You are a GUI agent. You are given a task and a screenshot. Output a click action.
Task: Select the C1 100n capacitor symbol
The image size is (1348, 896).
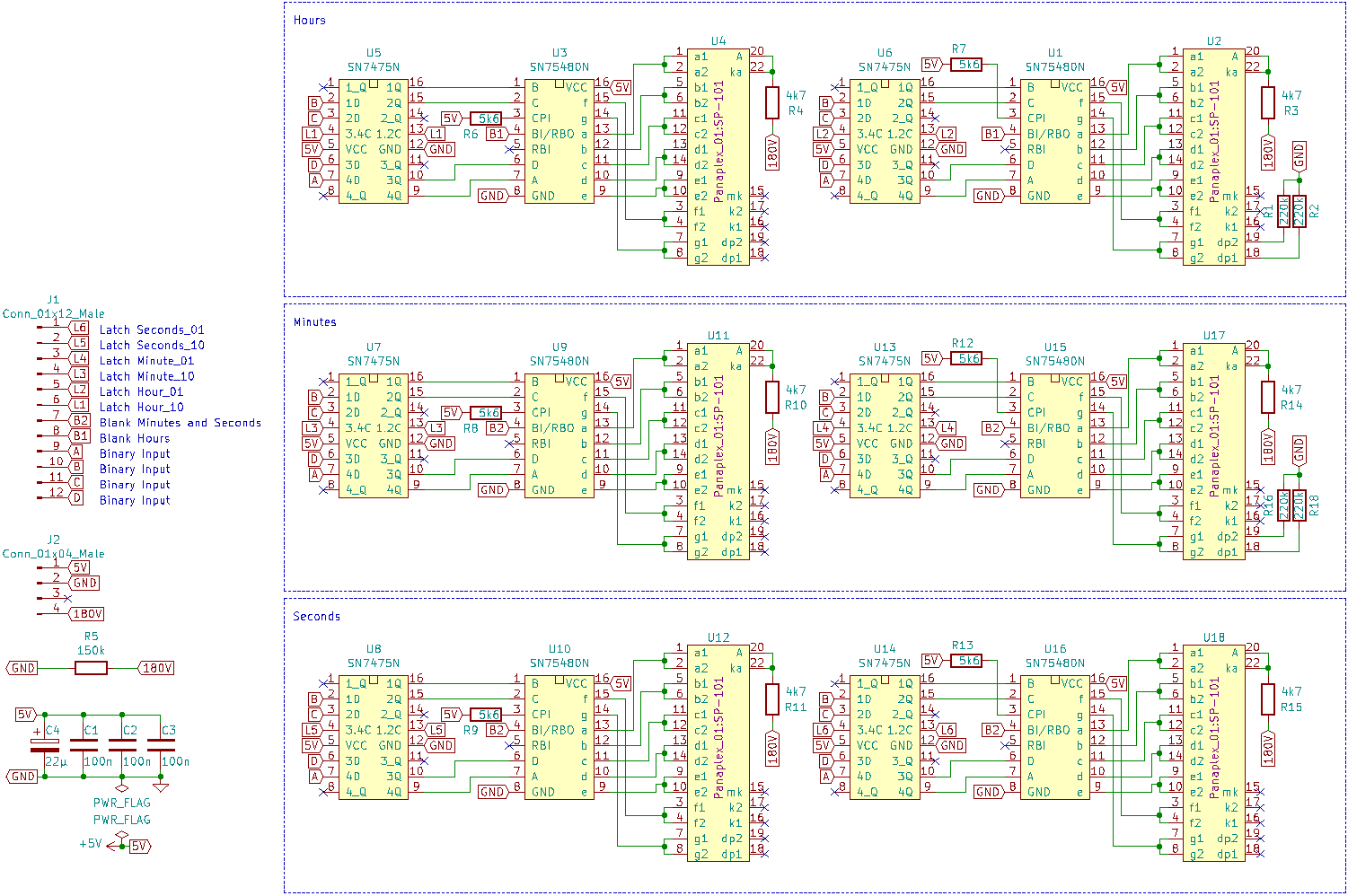[x=83, y=746]
